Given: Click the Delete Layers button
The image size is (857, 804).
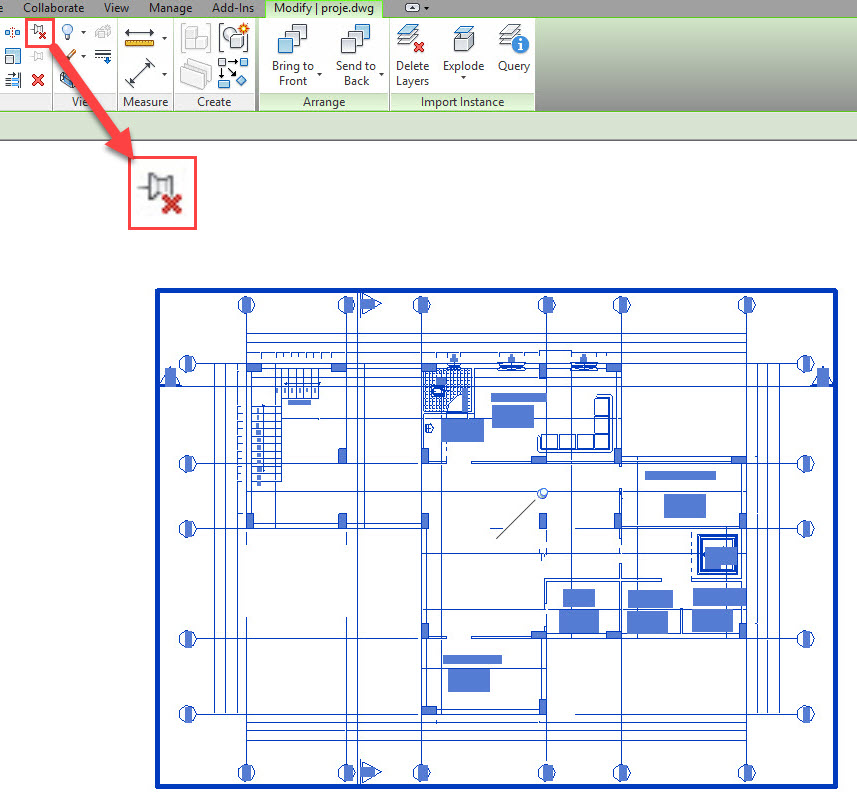Looking at the screenshot, I should (412, 56).
